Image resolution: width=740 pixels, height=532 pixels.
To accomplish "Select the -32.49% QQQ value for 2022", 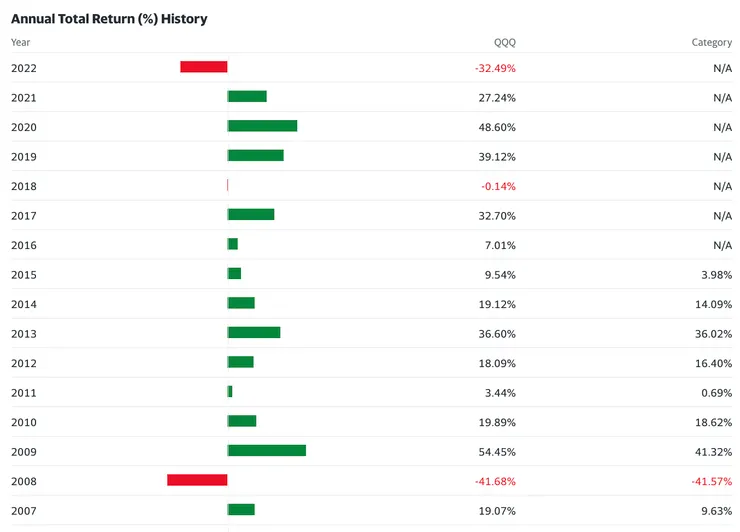I will point(495,68).
